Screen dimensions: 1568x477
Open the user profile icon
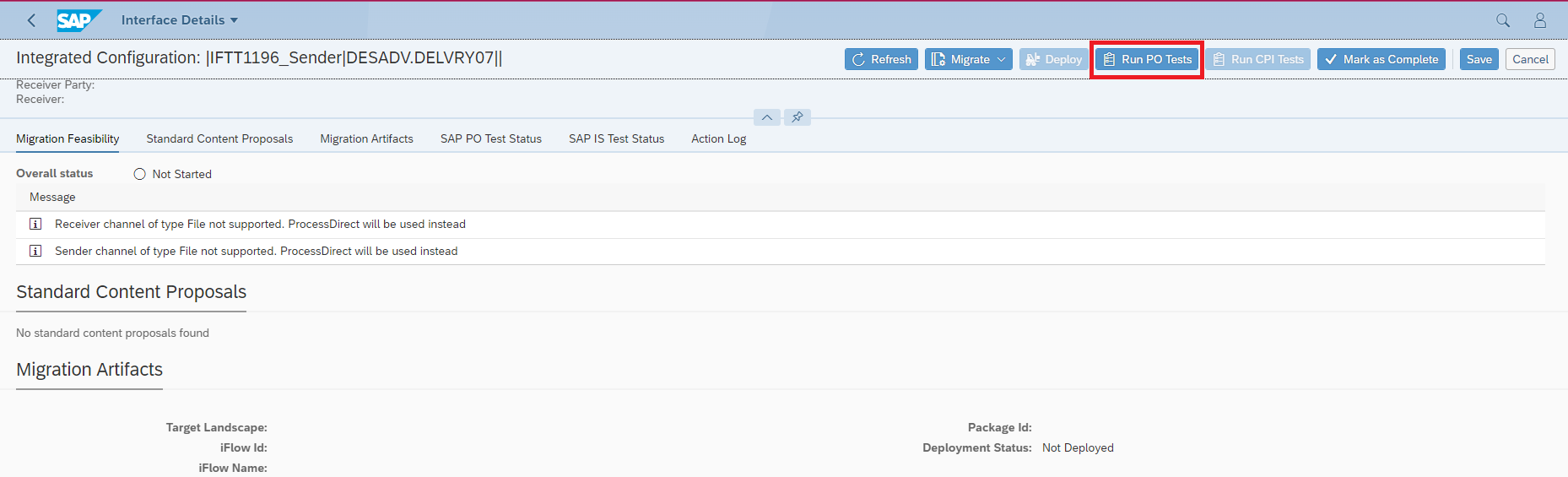[1540, 20]
